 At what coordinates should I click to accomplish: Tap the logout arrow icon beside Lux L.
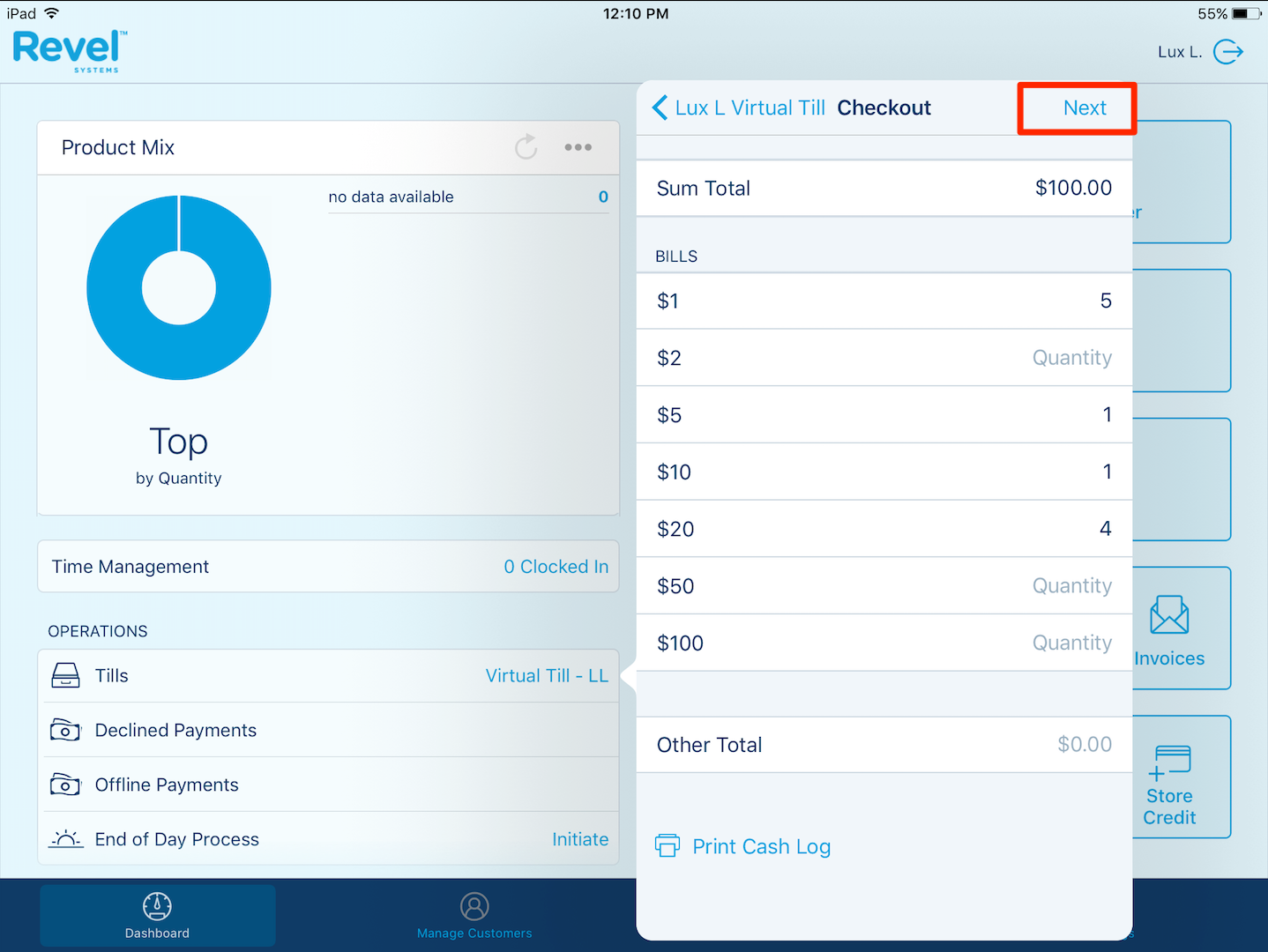click(x=1227, y=52)
